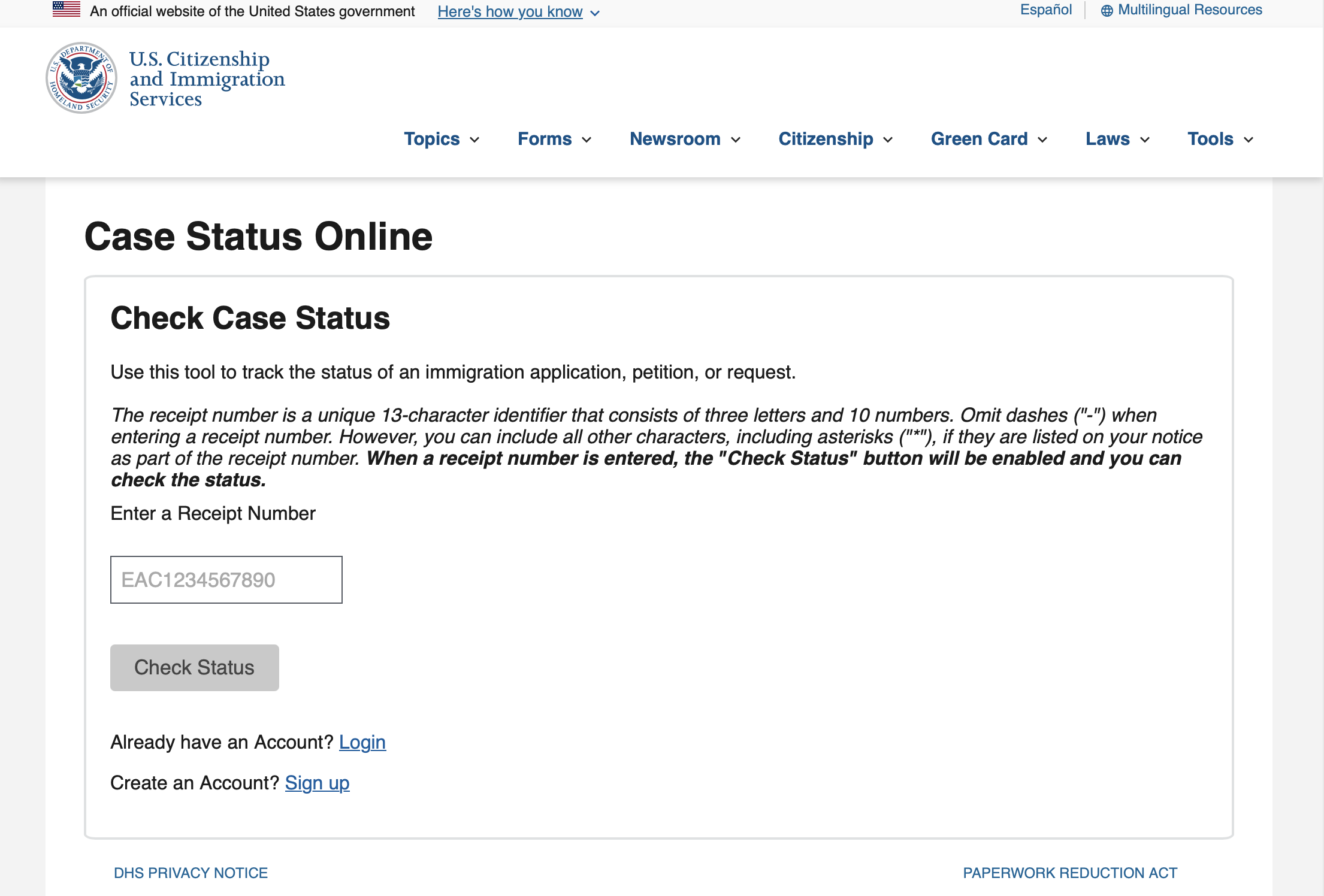Click the "Create an Account?" text
The width and height of the screenshot is (1324, 896).
[x=195, y=783]
